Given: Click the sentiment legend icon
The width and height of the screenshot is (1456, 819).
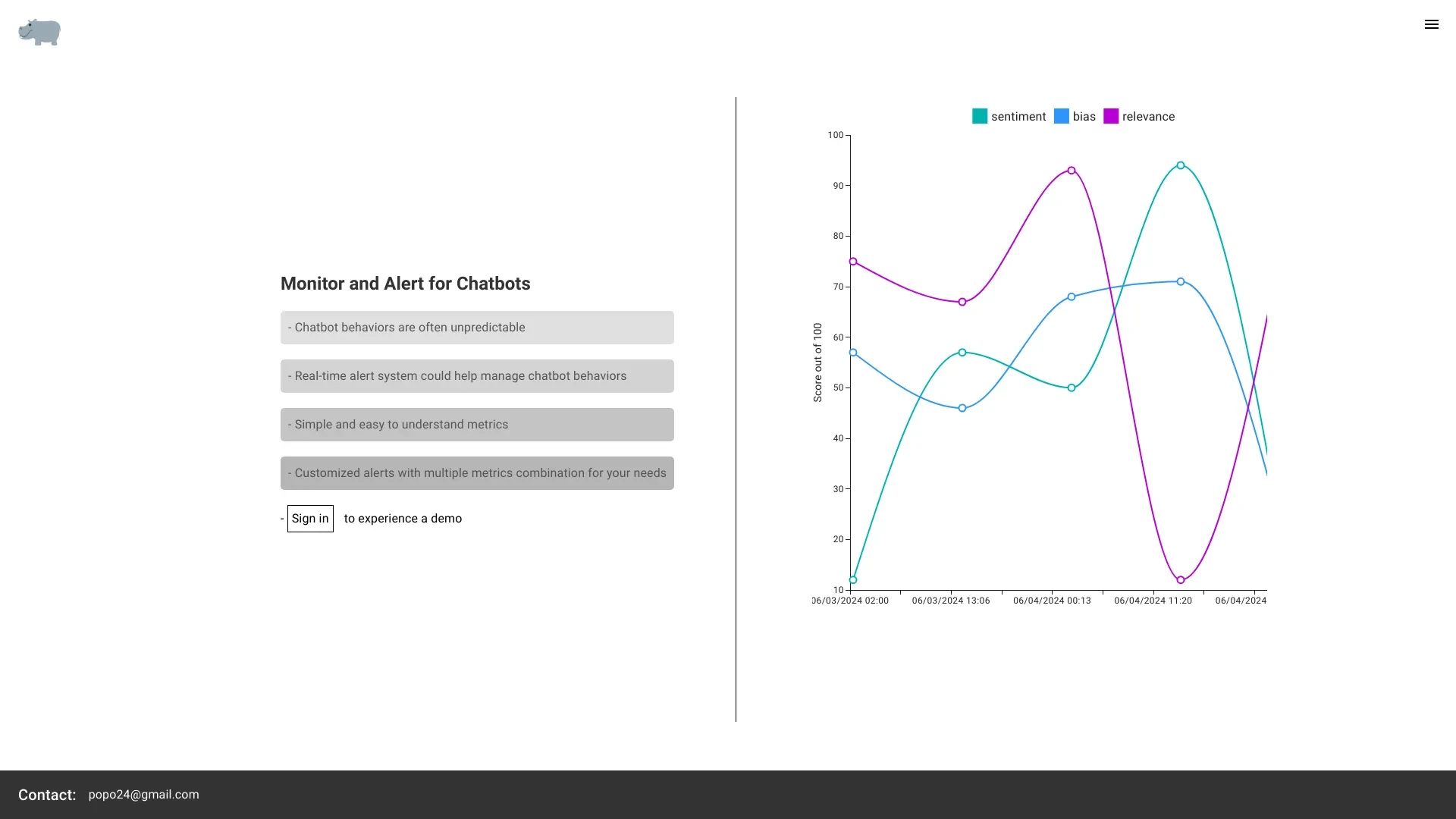Looking at the screenshot, I should coord(980,116).
